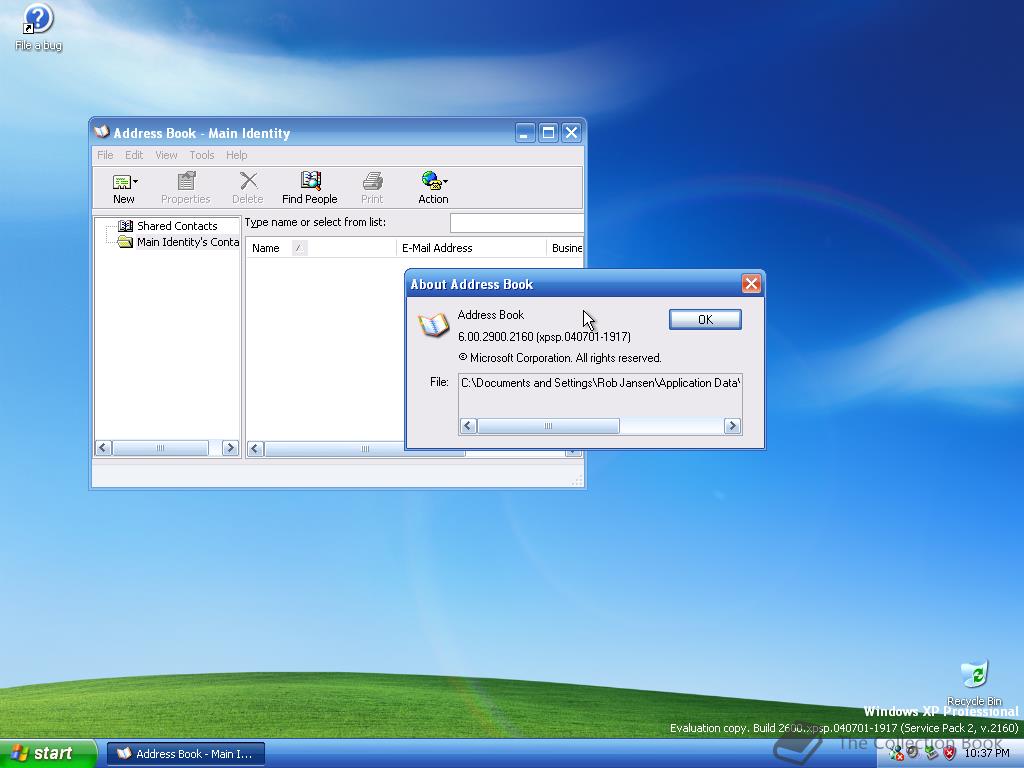
Task: Expand the Action dropdown arrow
Action: tap(445, 182)
